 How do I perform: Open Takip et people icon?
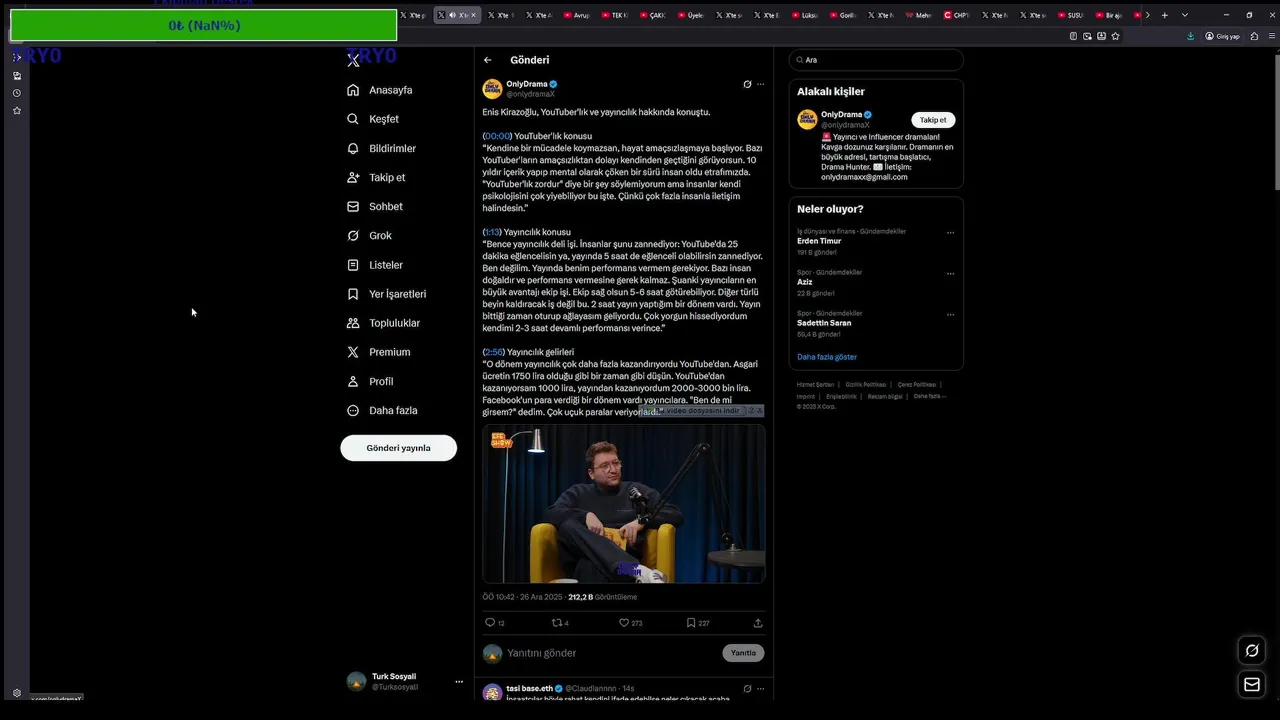coord(353,177)
